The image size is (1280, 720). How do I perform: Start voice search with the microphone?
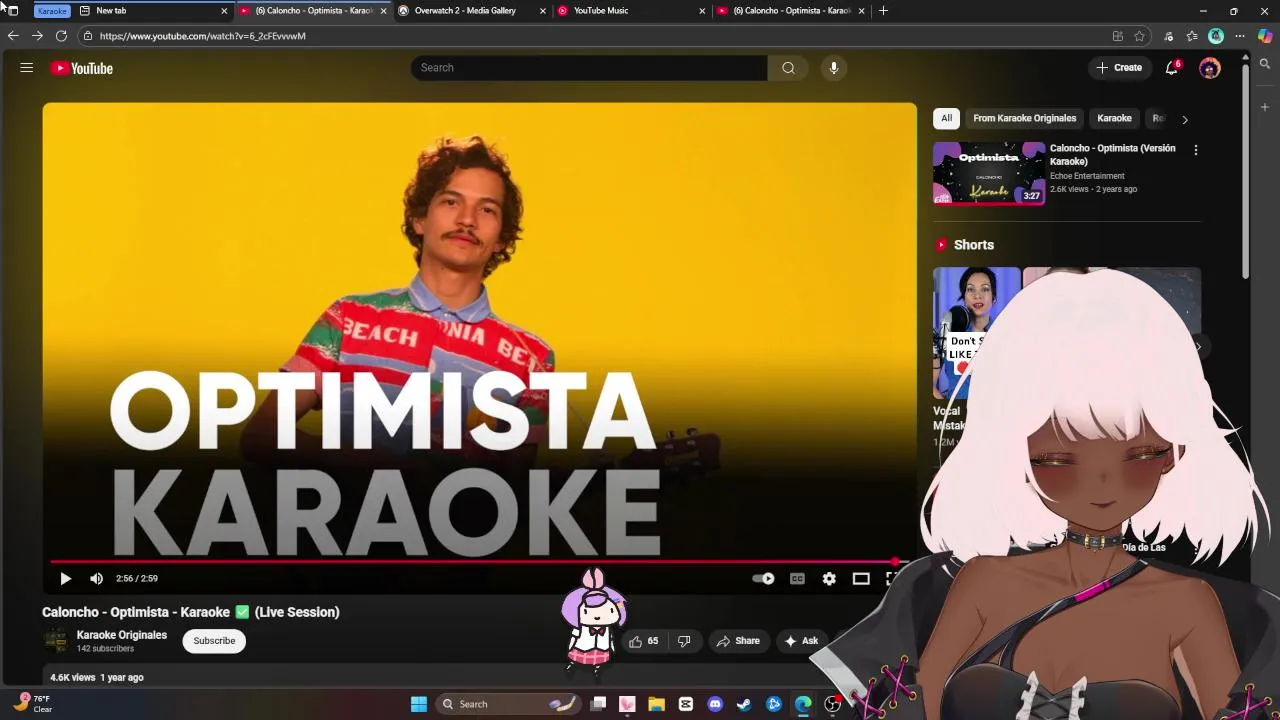(834, 68)
